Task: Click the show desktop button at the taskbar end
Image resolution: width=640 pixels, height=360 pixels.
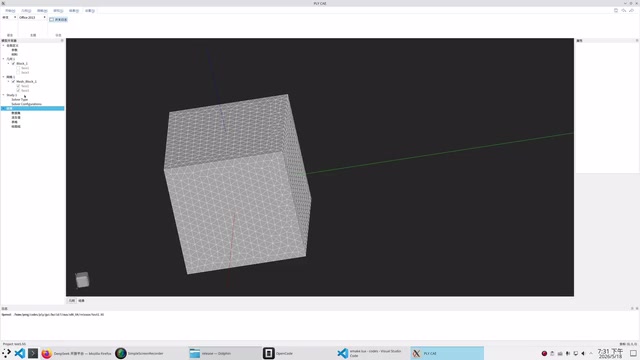Action: point(633,353)
